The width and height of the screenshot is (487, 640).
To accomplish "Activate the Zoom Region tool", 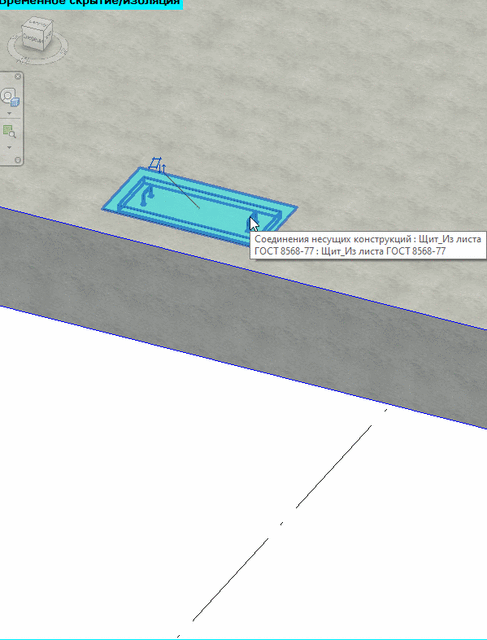I will pos(9,131).
